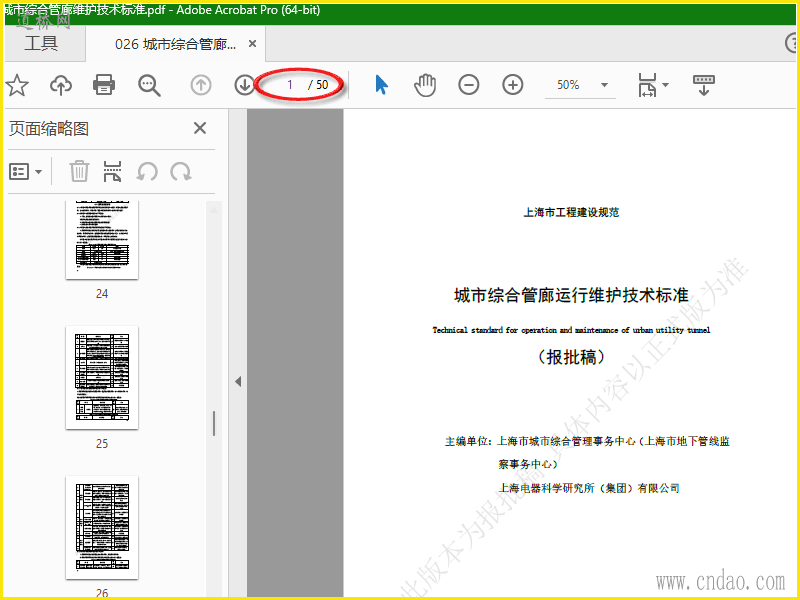Click the scrolling mode keyboard icon
This screenshot has height=600, width=800.
tap(704, 85)
